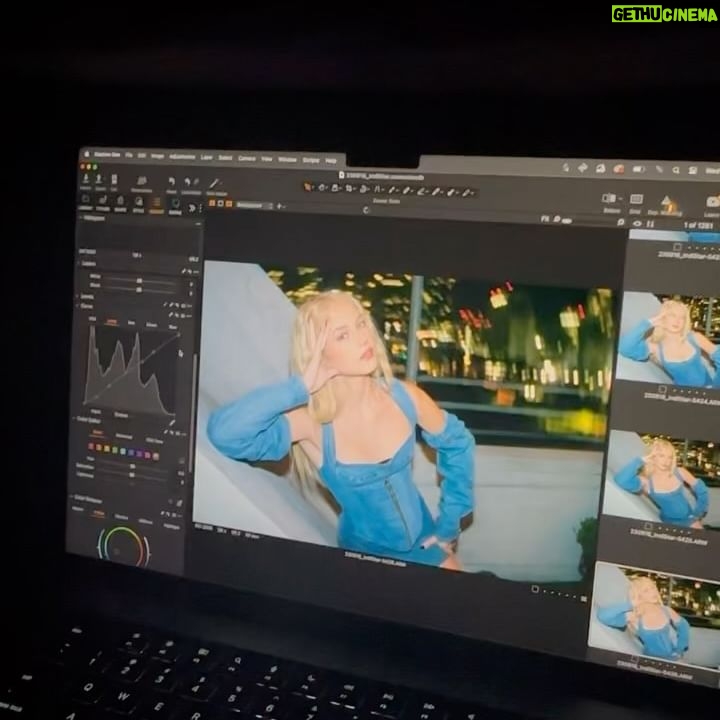The image size is (720, 720).
Task: Open the second tool tab next to Library
Action: click(103, 200)
